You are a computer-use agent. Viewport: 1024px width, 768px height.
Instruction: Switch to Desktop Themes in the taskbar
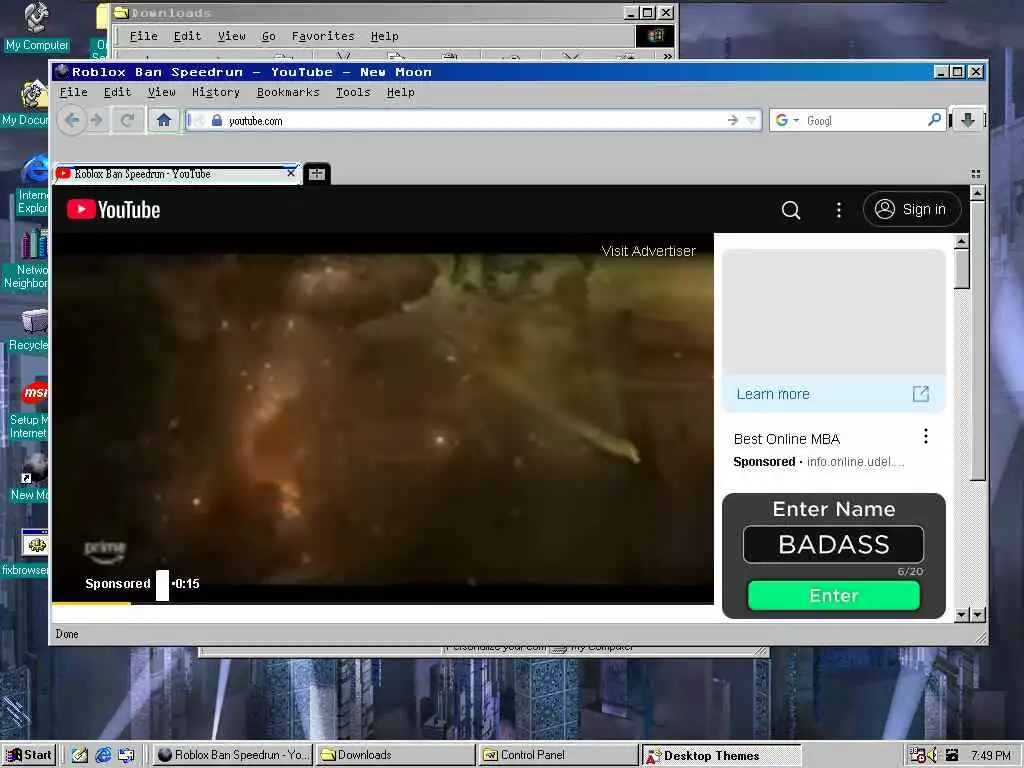tap(722, 756)
